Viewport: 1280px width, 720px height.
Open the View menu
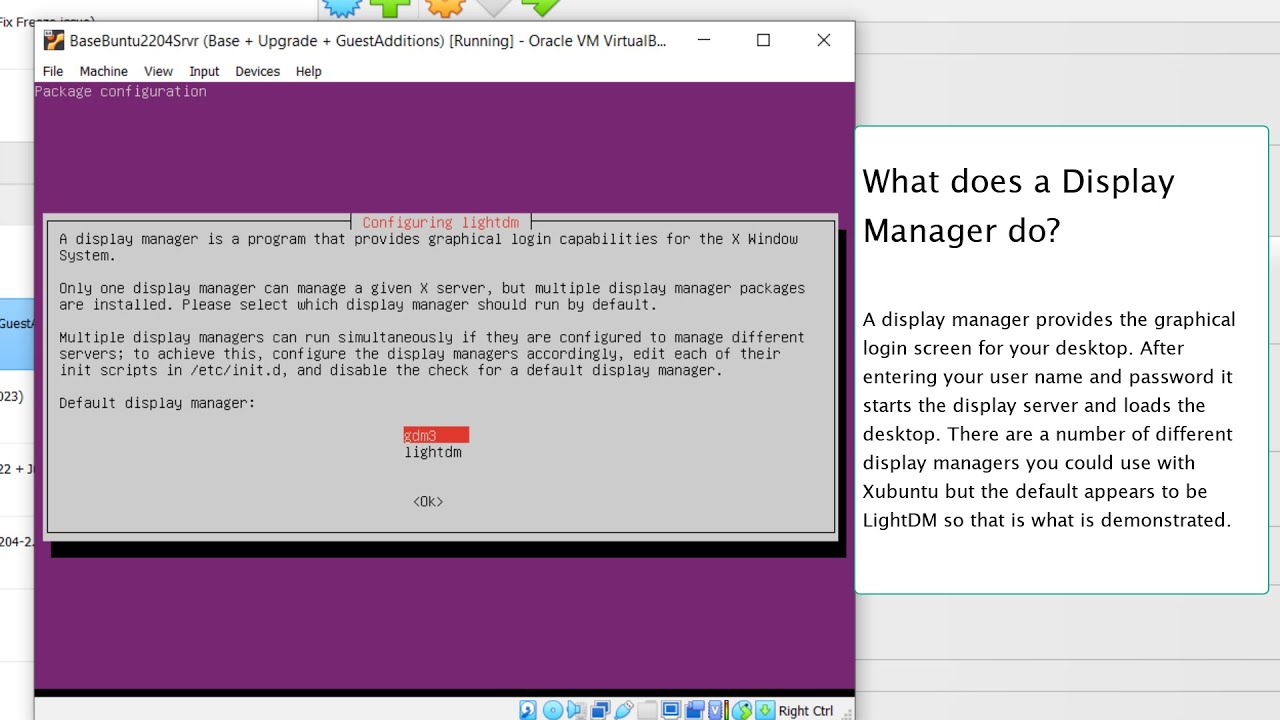[158, 71]
